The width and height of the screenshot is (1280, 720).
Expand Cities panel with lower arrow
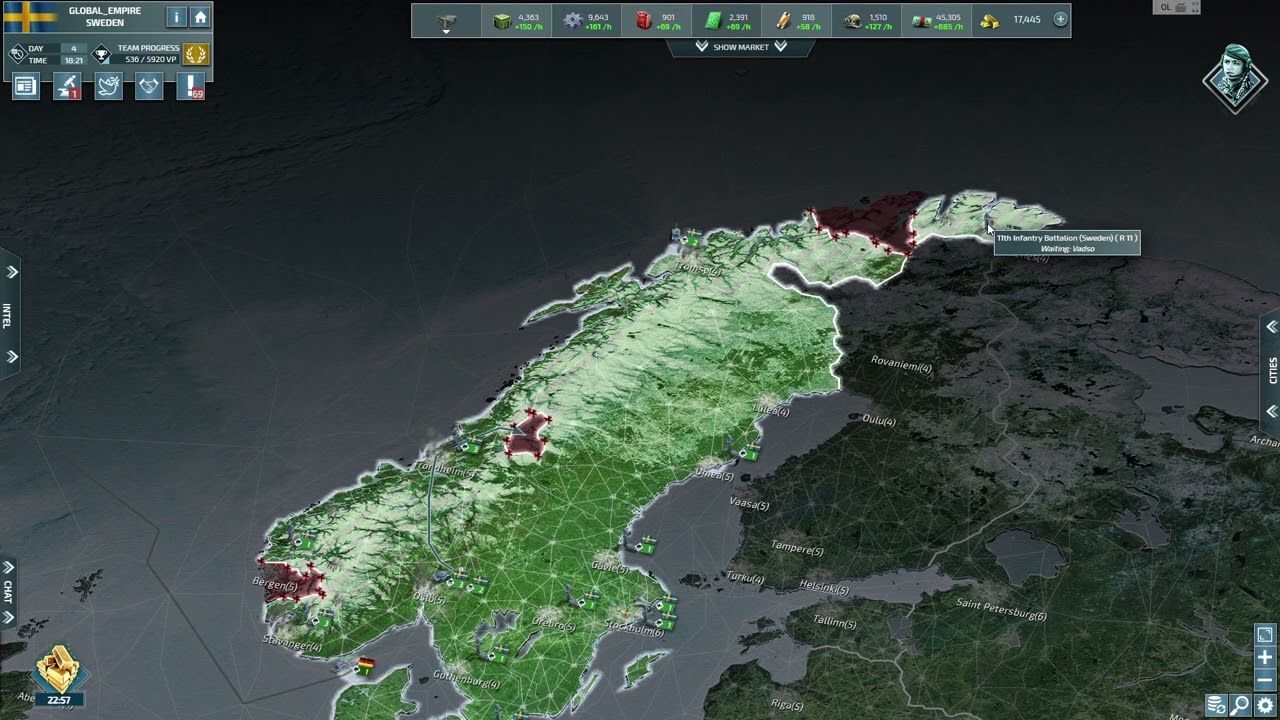[x=1271, y=411]
